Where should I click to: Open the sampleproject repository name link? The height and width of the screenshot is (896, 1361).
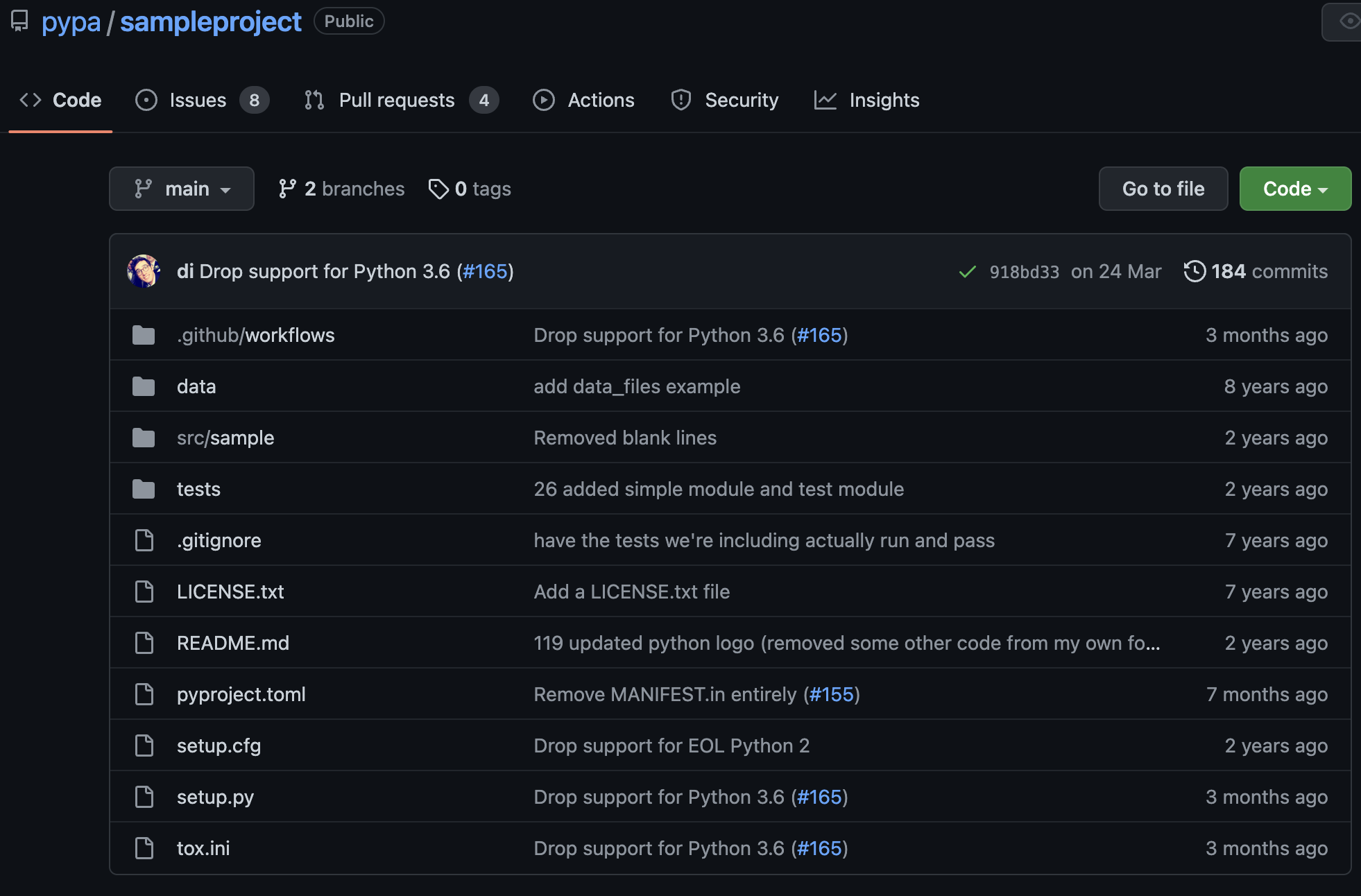tap(211, 21)
